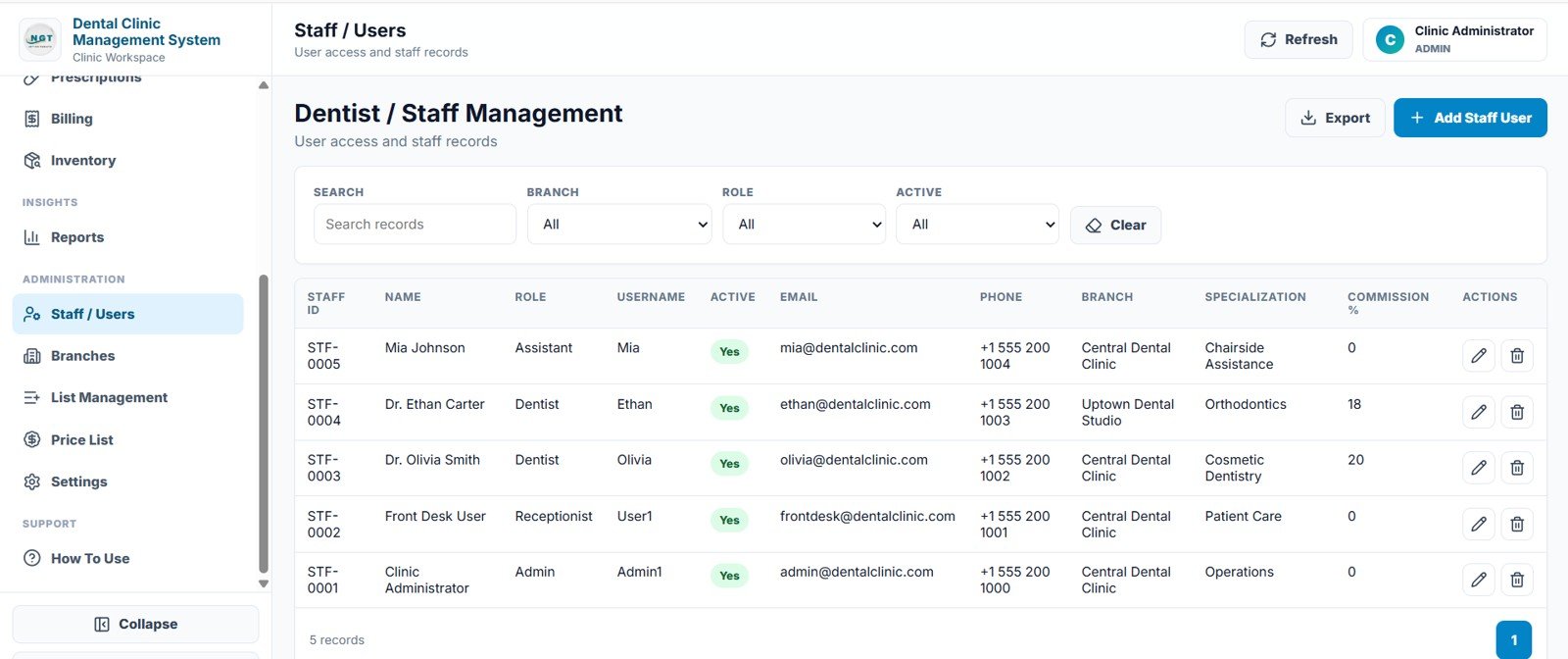Click the Clinic Administrator avatar circle
The image size is (1568, 659).
pyautogui.click(x=1390, y=40)
